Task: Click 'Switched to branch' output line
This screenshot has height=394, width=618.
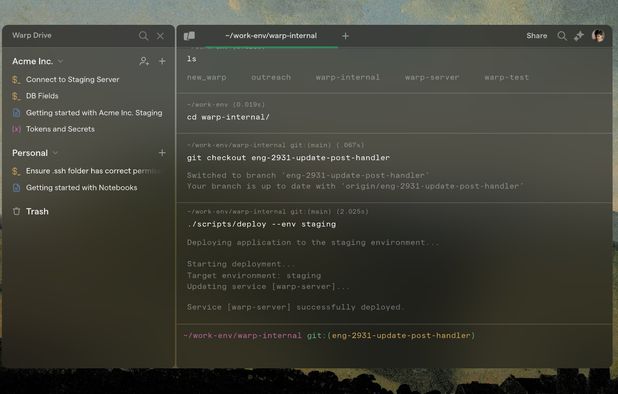Action: [308, 175]
